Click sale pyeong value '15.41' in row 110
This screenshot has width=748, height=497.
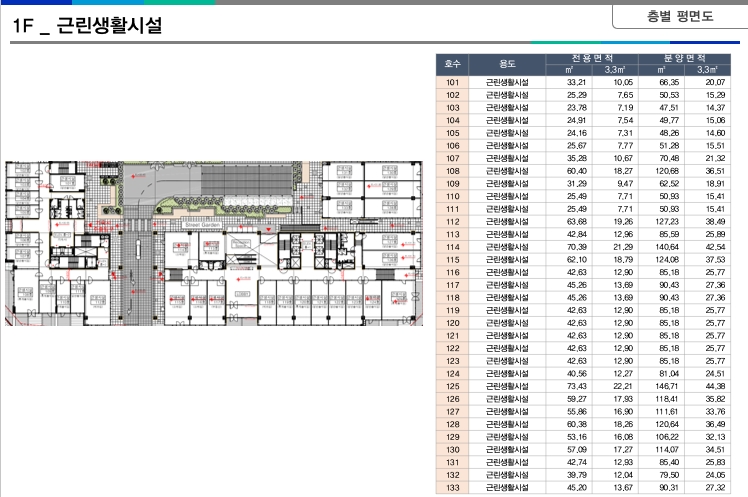point(715,196)
